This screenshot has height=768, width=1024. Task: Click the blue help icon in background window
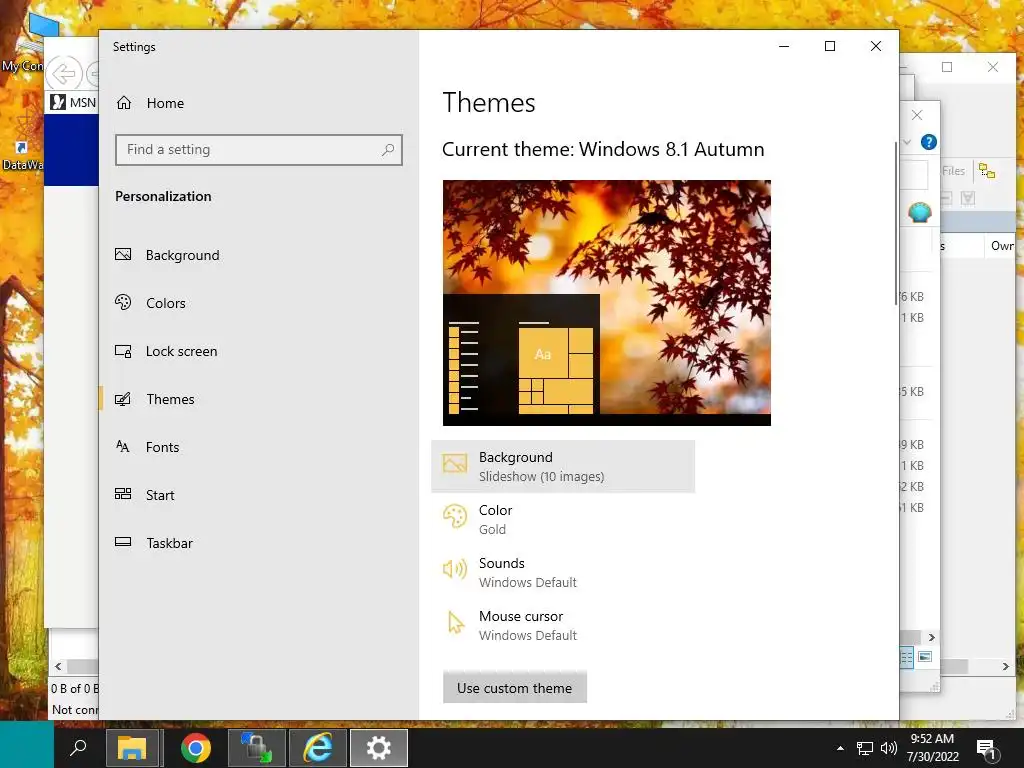tap(929, 142)
